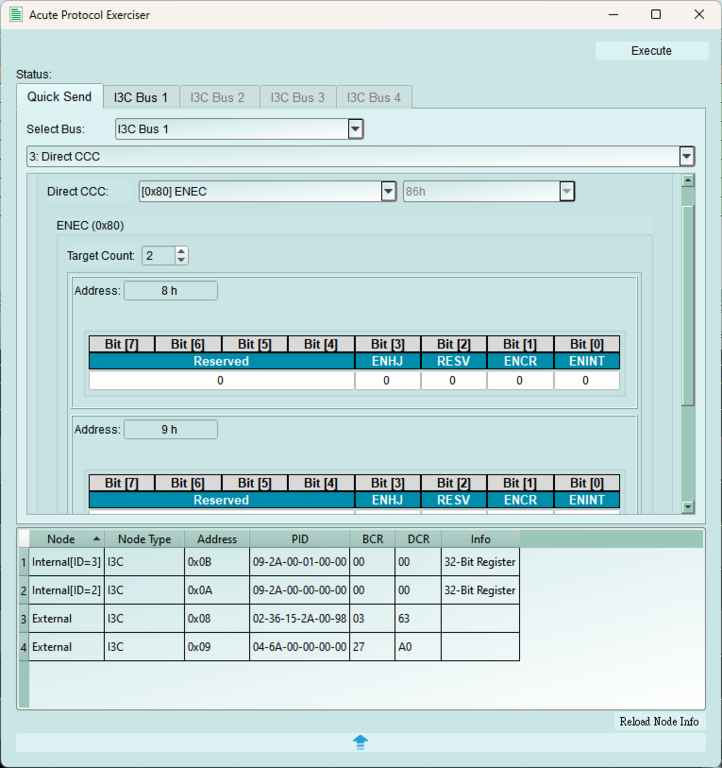
Task: Toggle ENHJ bit value for address 8h
Action: tap(387, 380)
